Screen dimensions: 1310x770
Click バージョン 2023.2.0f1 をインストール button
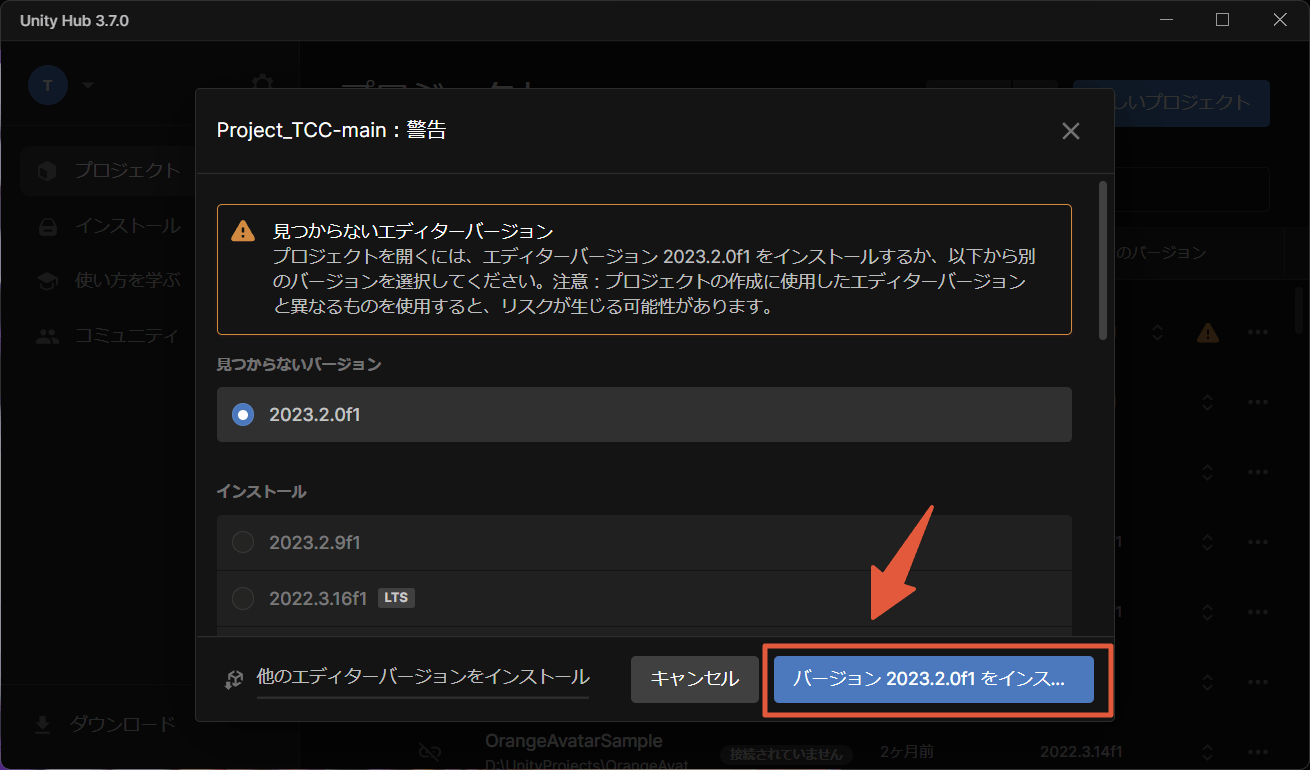[x=934, y=679]
